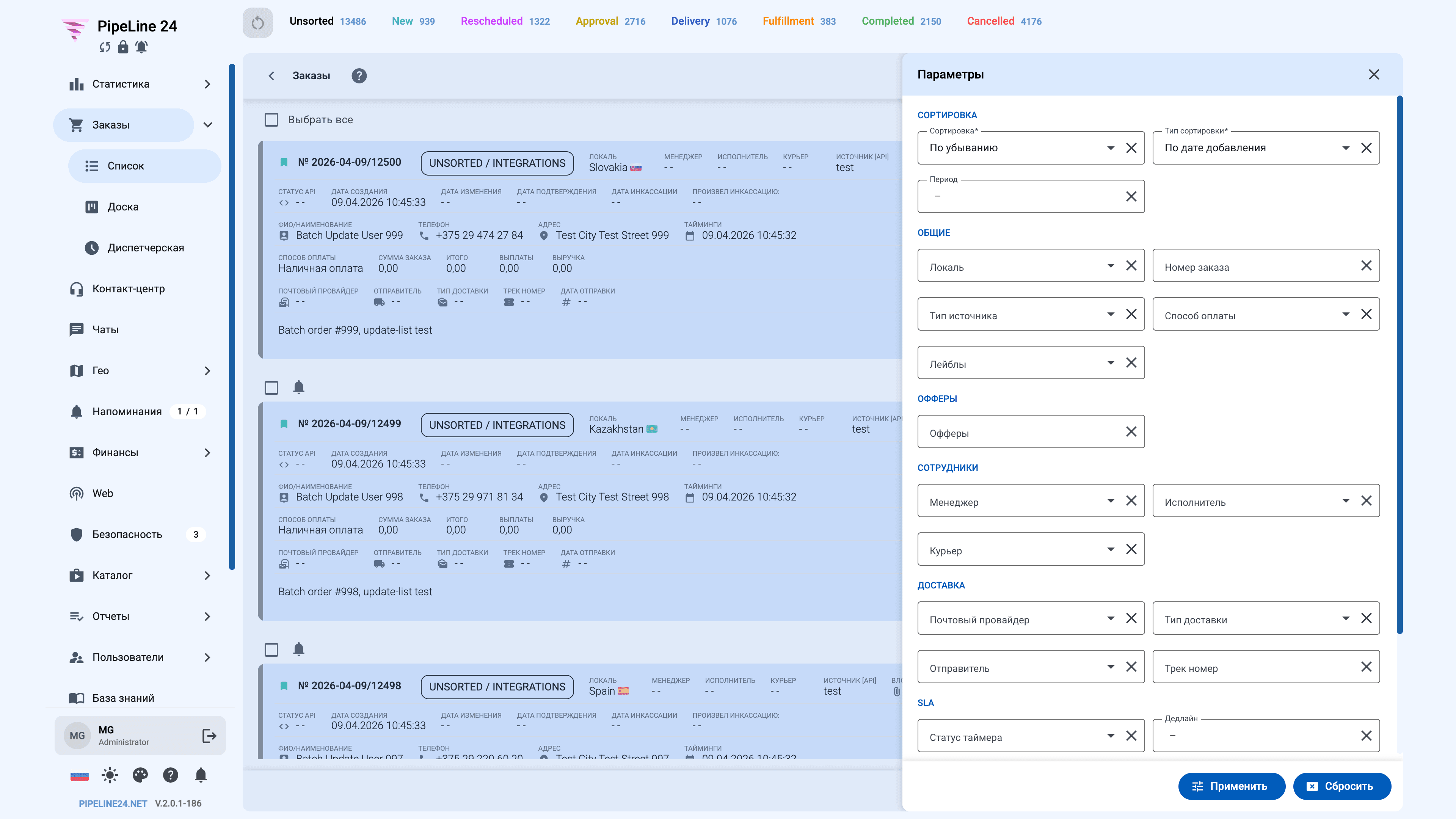The width and height of the screenshot is (1456, 819).
Task: Go back with the arrow beside Заказы
Action: pos(271,76)
